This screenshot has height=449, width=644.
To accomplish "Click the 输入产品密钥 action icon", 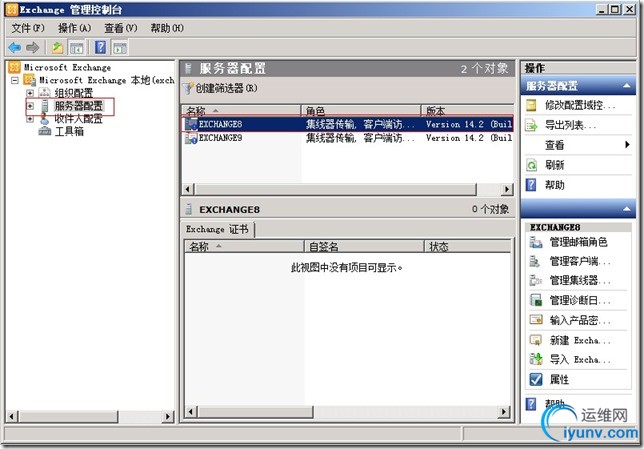I will pyautogui.click(x=536, y=320).
